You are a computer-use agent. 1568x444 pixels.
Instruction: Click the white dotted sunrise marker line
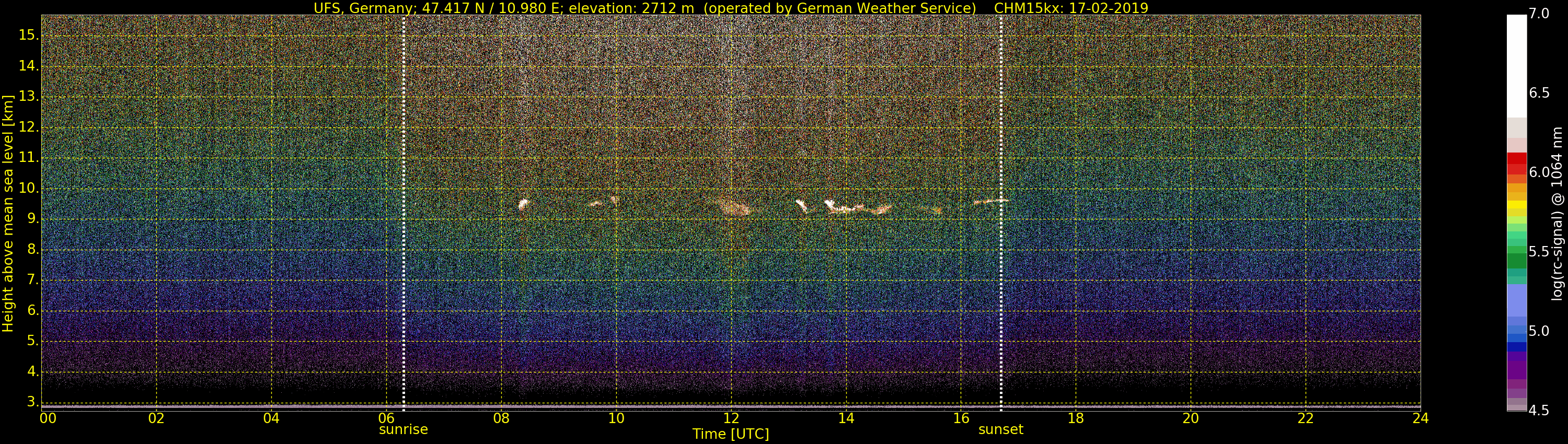point(403,213)
